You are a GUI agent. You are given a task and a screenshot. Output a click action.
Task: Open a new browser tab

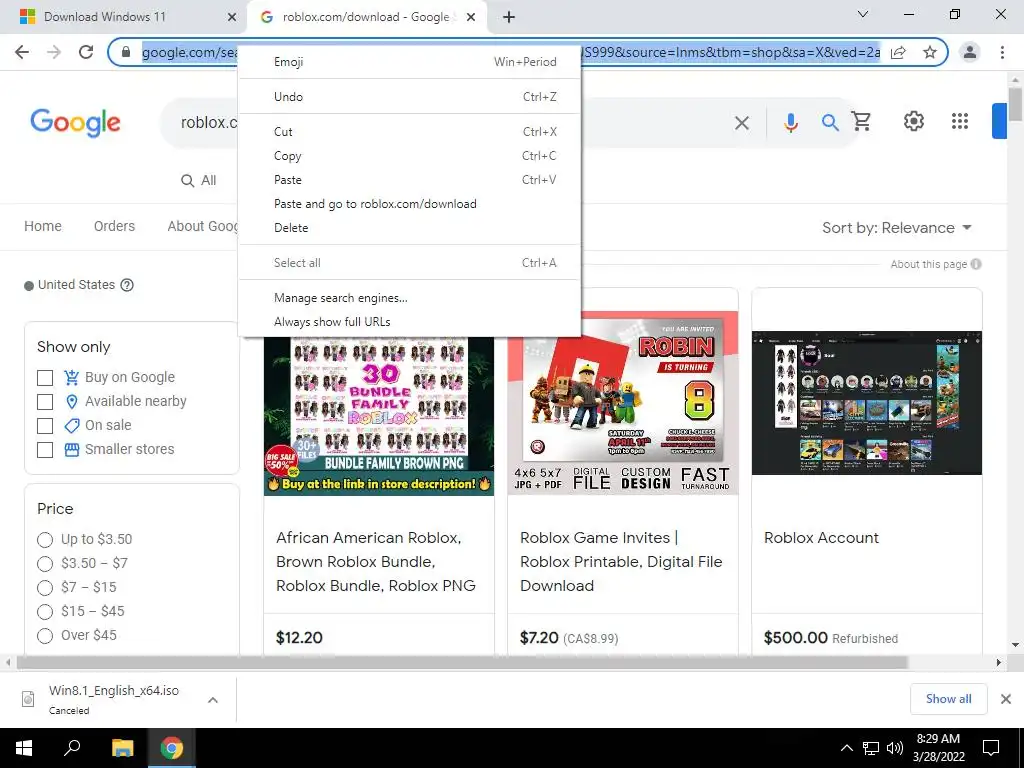(x=509, y=18)
